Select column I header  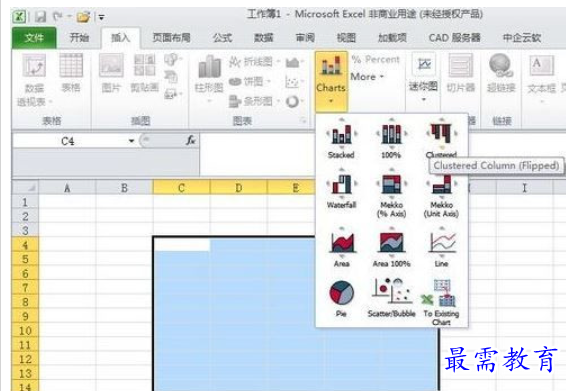point(524,188)
